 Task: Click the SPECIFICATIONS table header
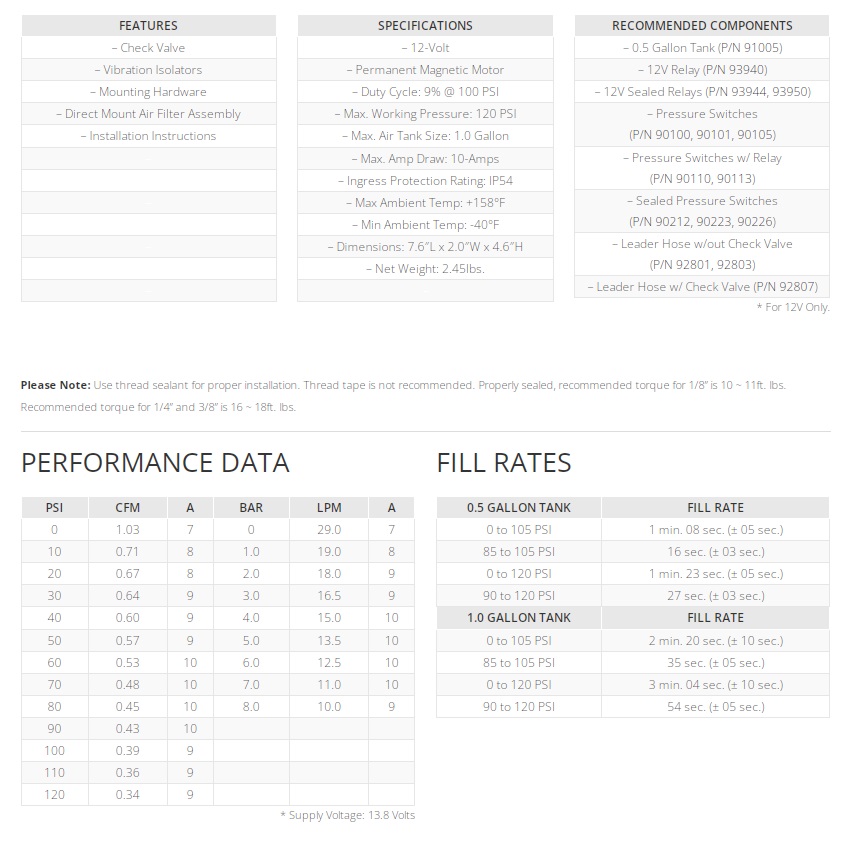(x=425, y=26)
